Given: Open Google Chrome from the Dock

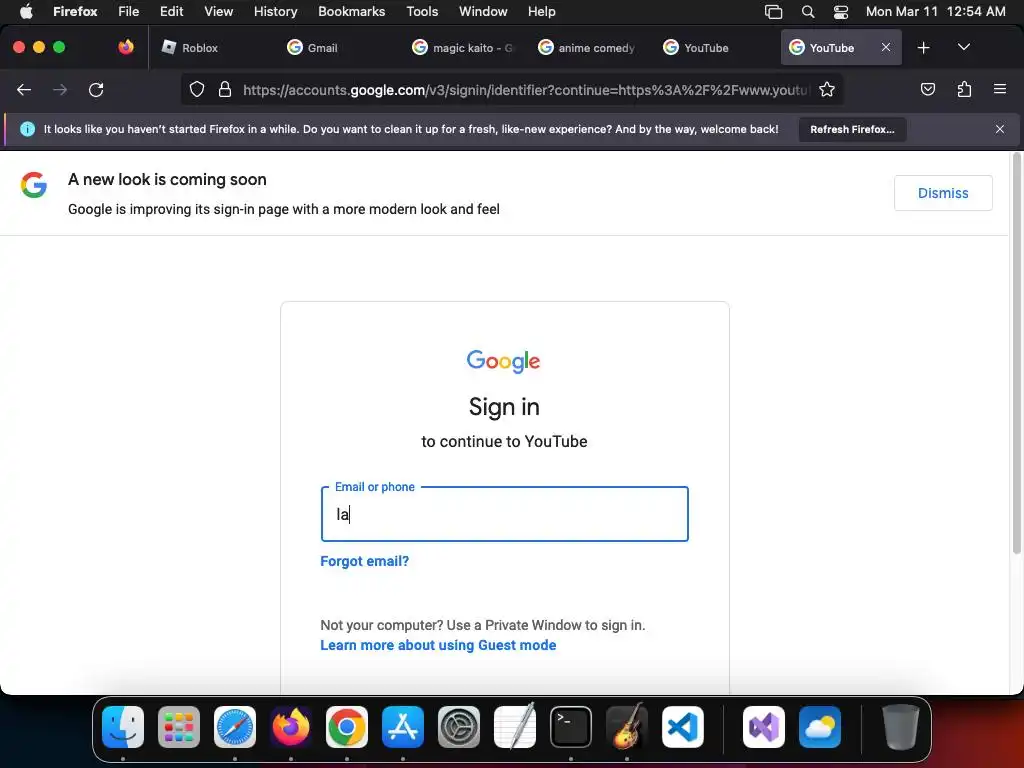Looking at the screenshot, I should pyautogui.click(x=347, y=727).
